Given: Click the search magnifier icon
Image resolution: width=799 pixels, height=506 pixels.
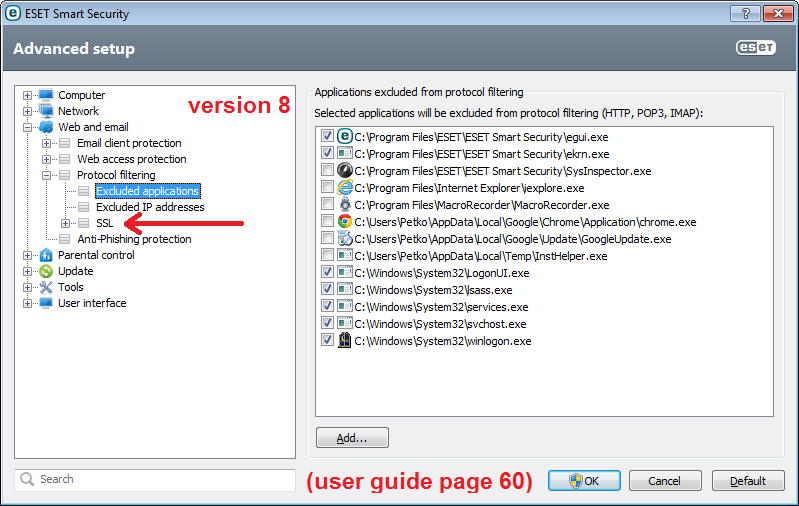Looking at the screenshot, I should tap(27, 479).
